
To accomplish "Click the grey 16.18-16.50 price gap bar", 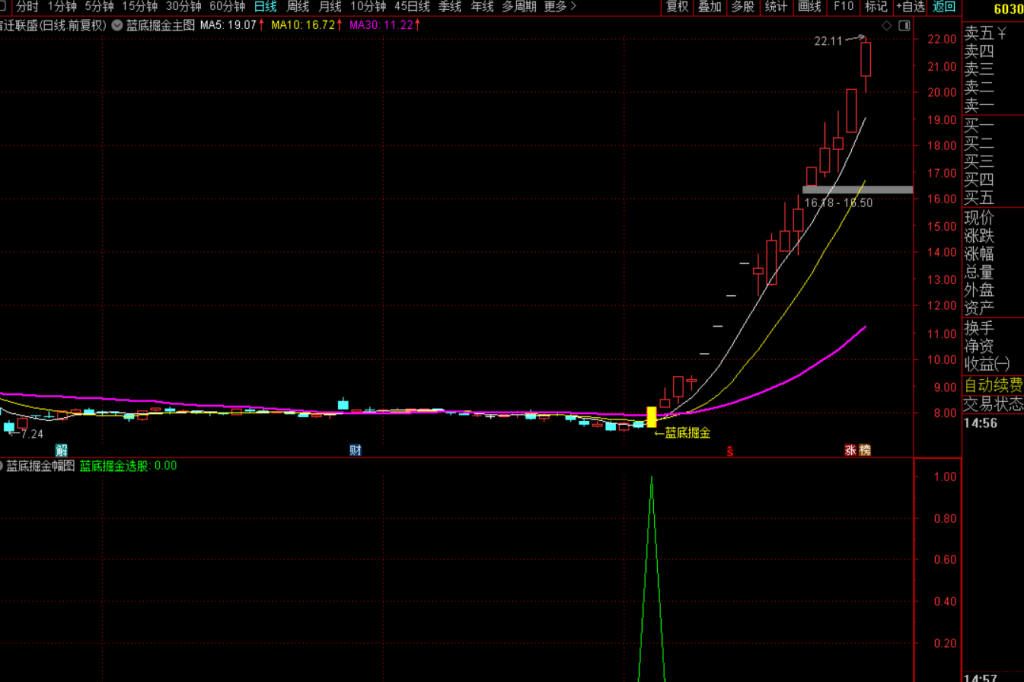I will tap(857, 189).
